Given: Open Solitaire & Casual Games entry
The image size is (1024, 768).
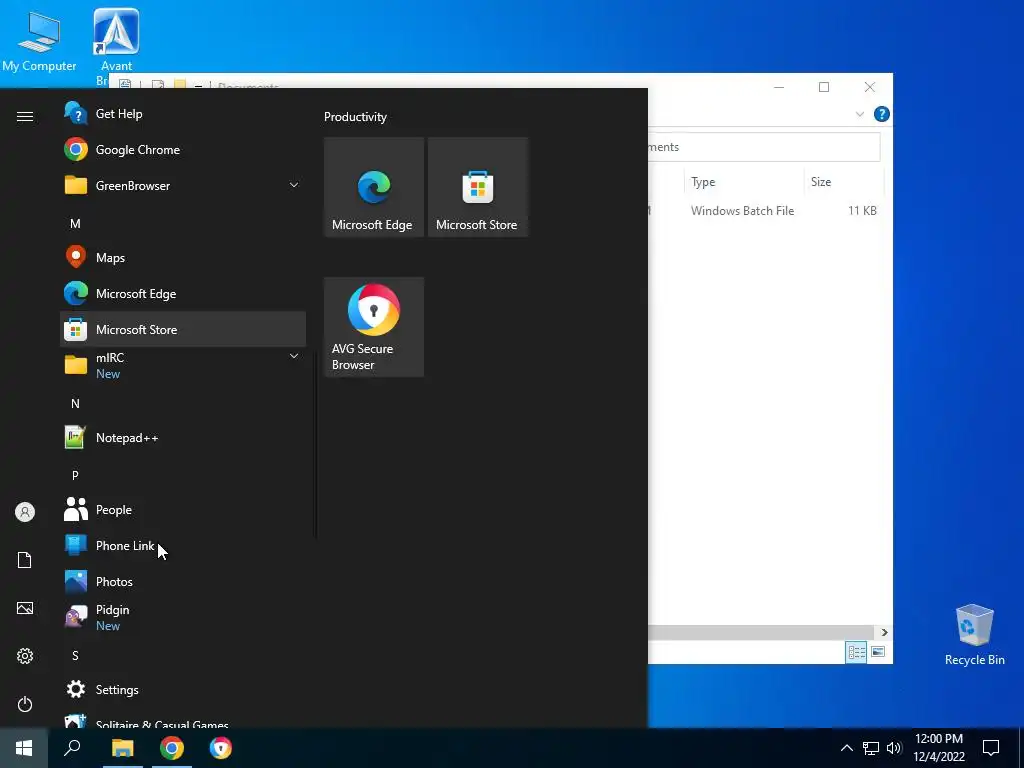Looking at the screenshot, I should point(183,720).
